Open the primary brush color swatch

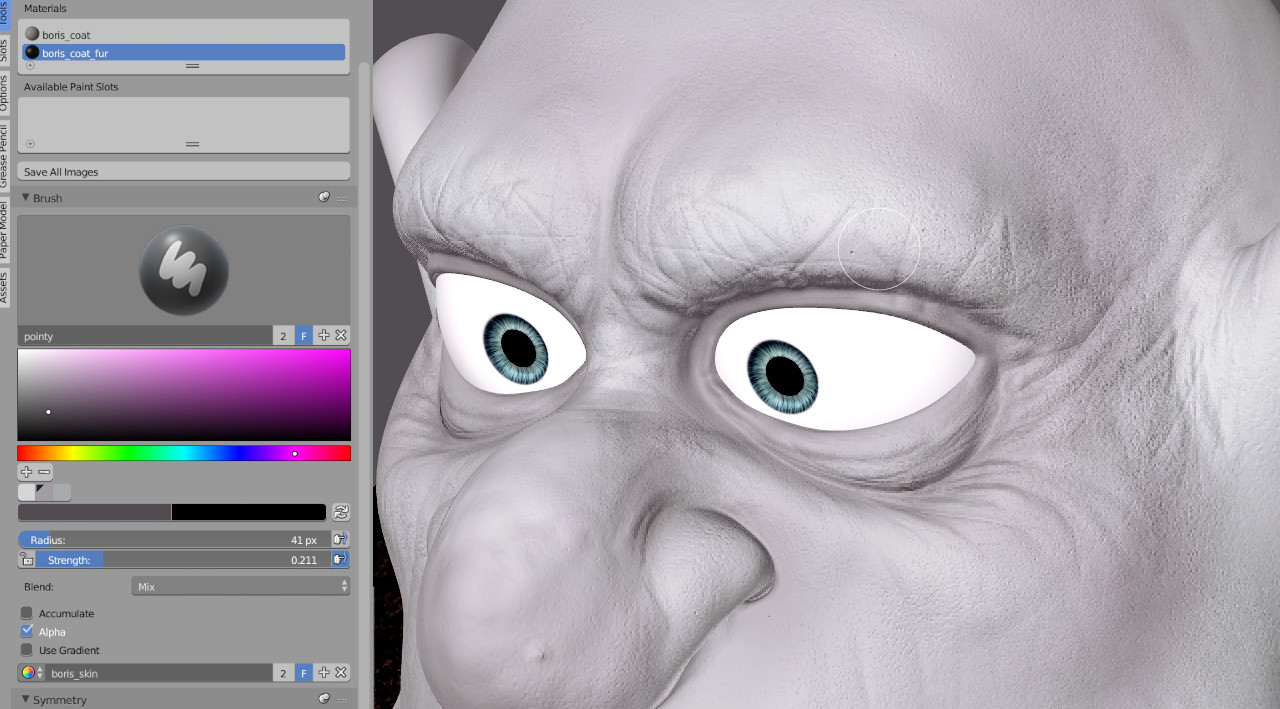pos(95,512)
